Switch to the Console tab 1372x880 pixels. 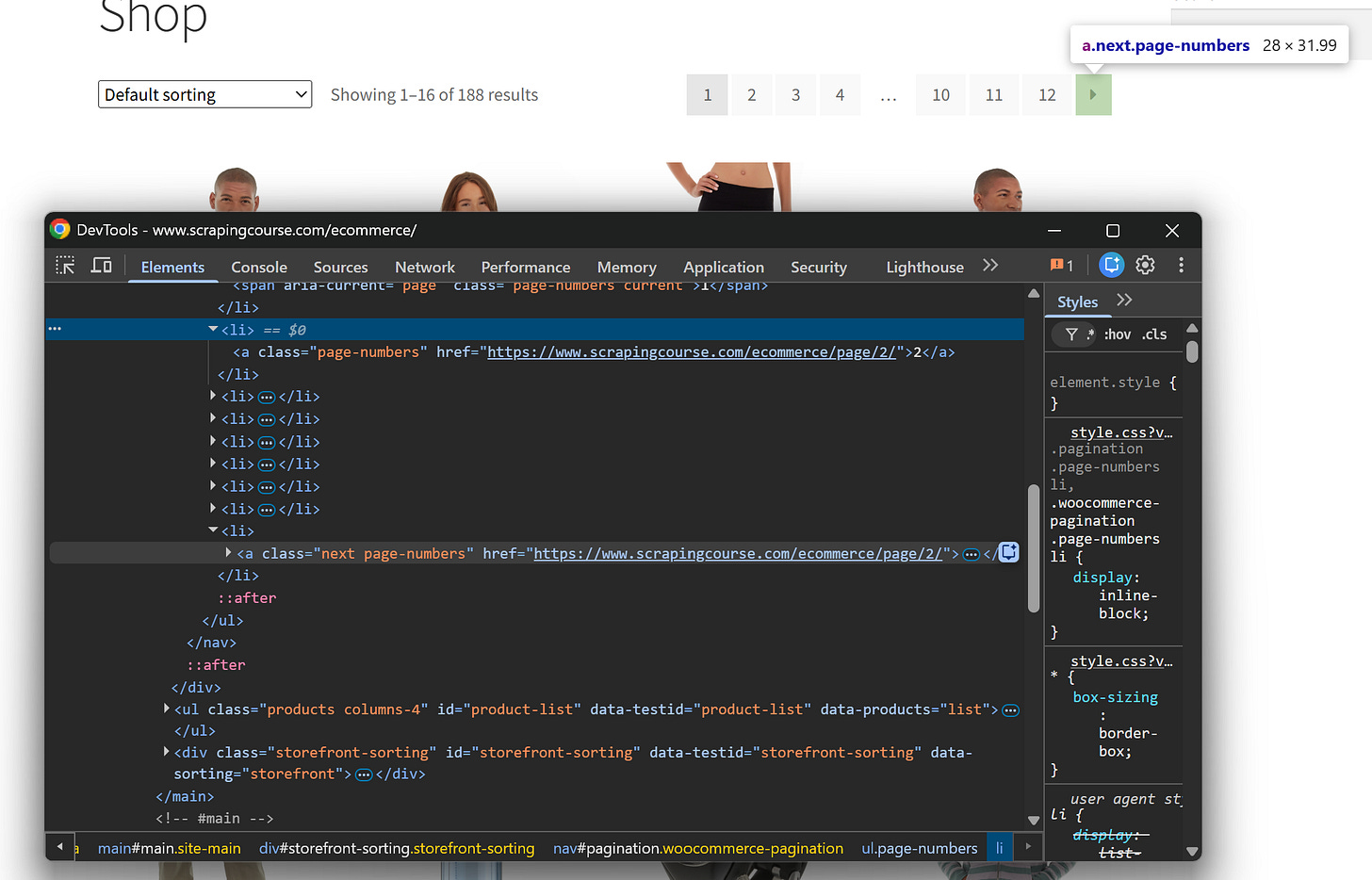click(x=259, y=267)
